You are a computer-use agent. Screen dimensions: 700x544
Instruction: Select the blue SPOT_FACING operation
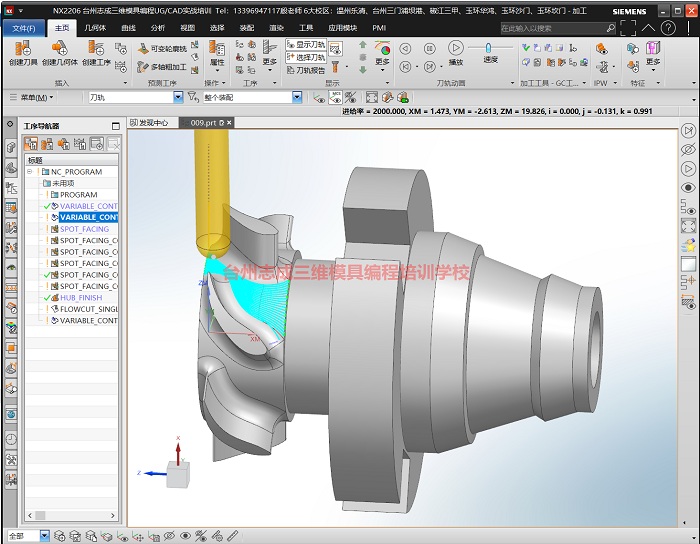(x=84, y=229)
